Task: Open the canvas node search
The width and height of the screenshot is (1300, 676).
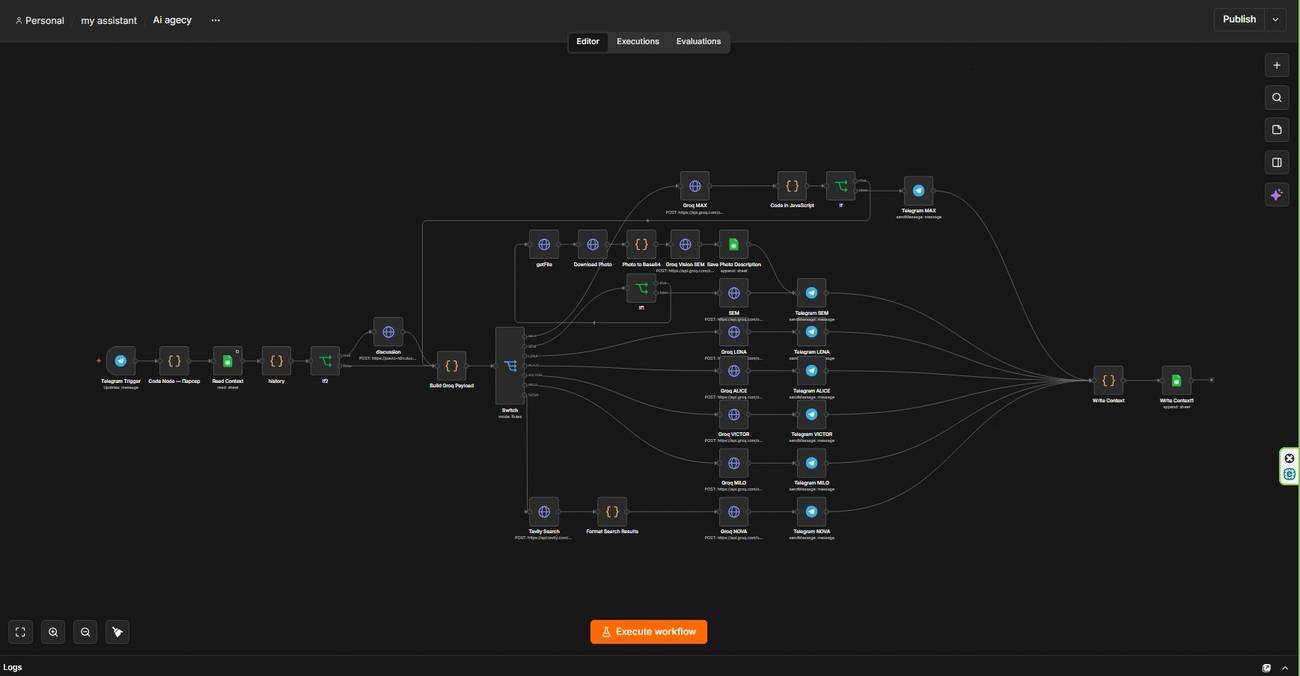Action: pos(1276,97)
